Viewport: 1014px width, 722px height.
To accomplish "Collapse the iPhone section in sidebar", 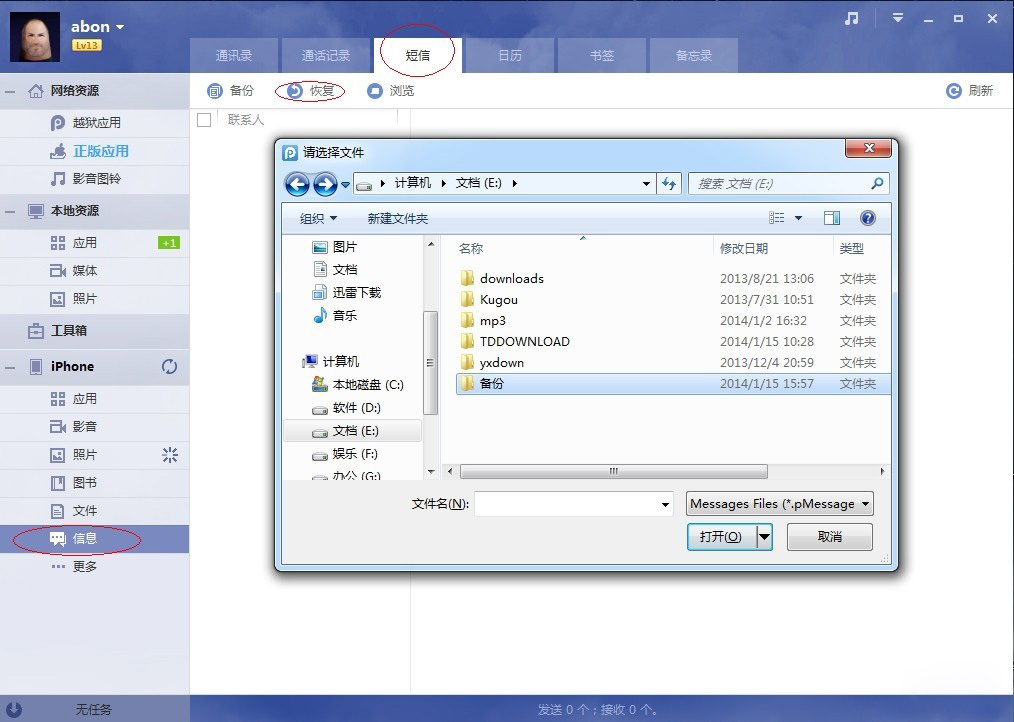I will click(x=10, y=367).
